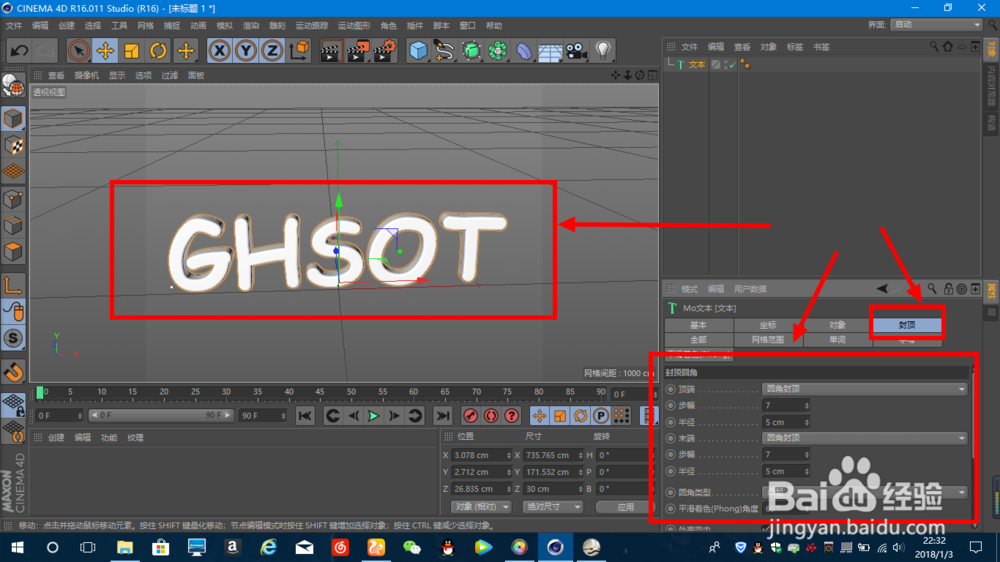This screenshot has width=1000, height=562.
Task: Click the record keyframe red icon
Action: tap(471, 416)
